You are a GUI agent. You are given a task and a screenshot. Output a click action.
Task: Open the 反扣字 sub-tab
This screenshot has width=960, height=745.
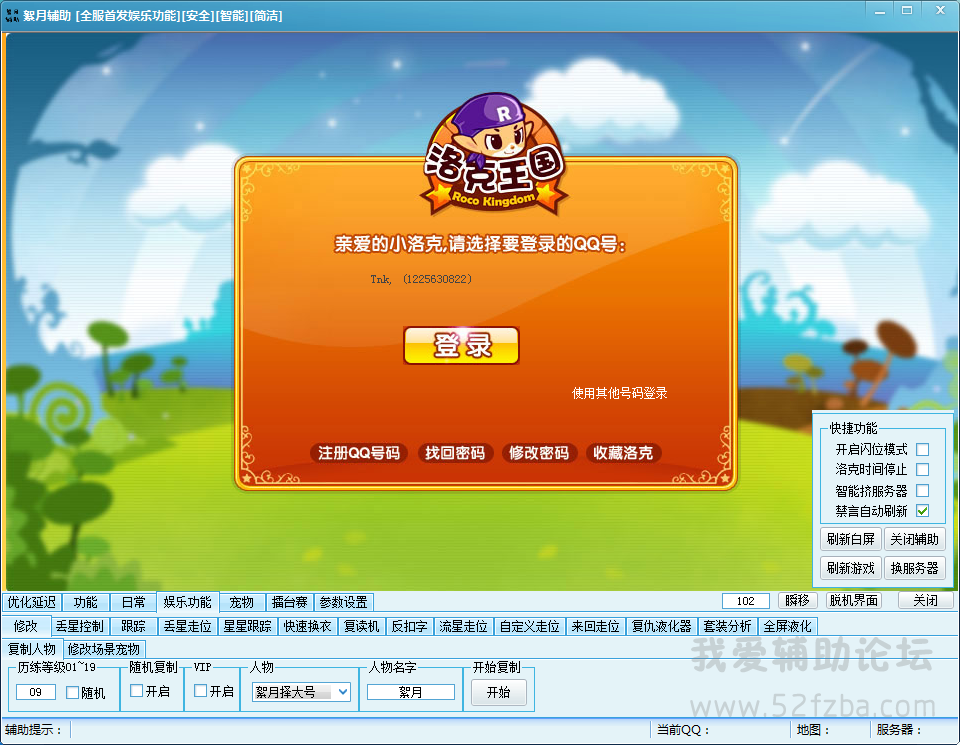click(410, 627)
